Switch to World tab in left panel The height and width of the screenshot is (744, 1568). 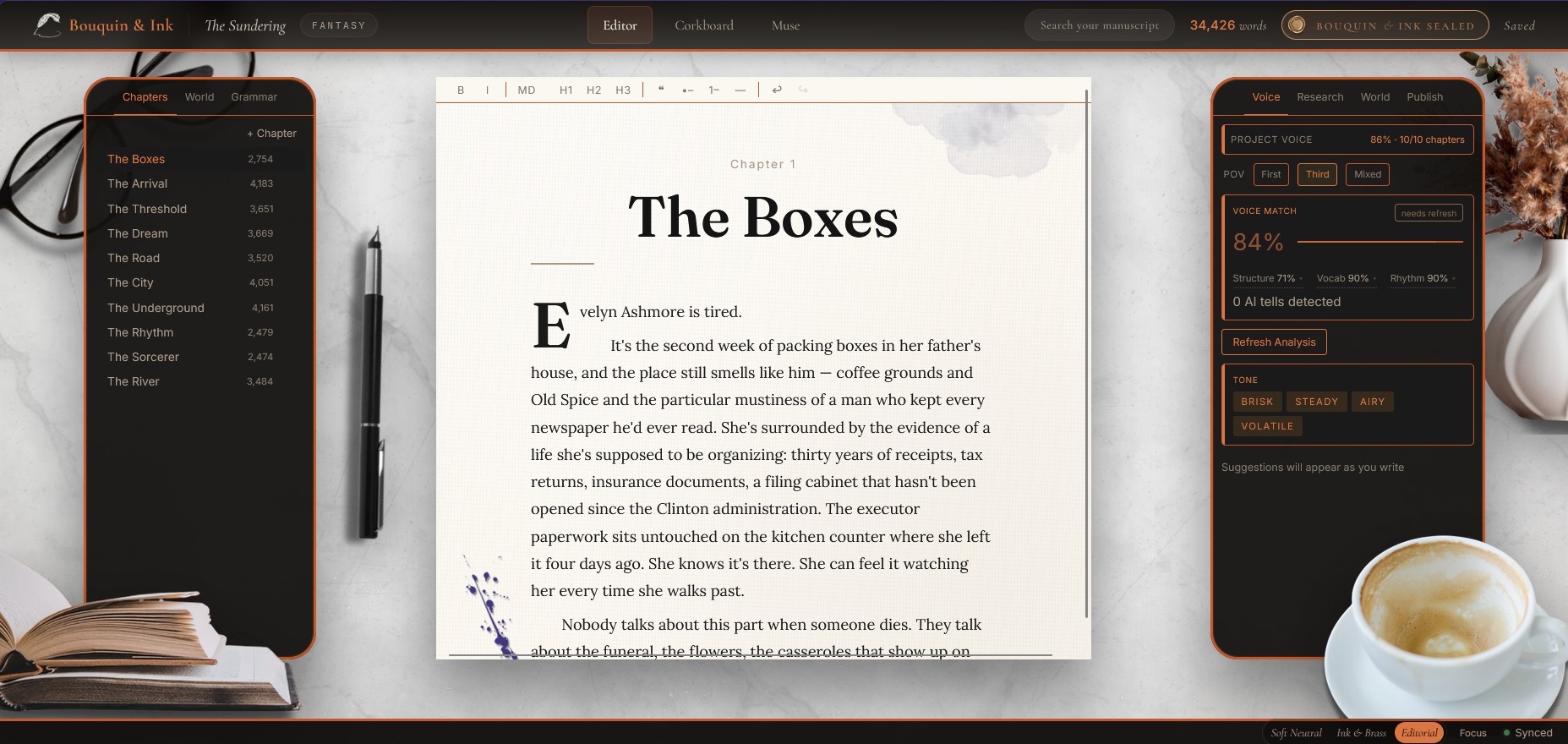pyautogui.click(x=199, y=97)
